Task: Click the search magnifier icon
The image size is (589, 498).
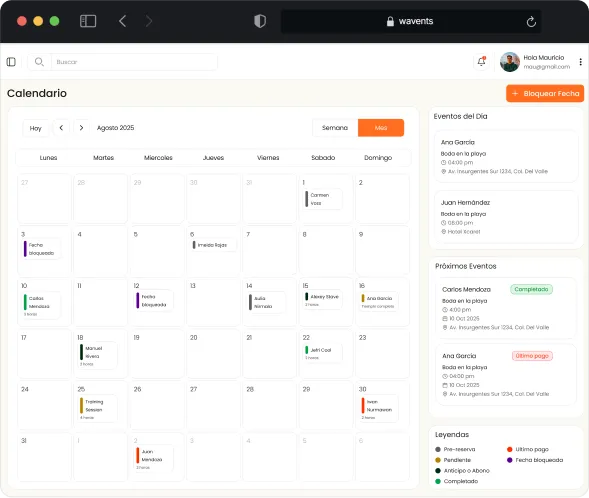Action: click(x=39, y=62)
